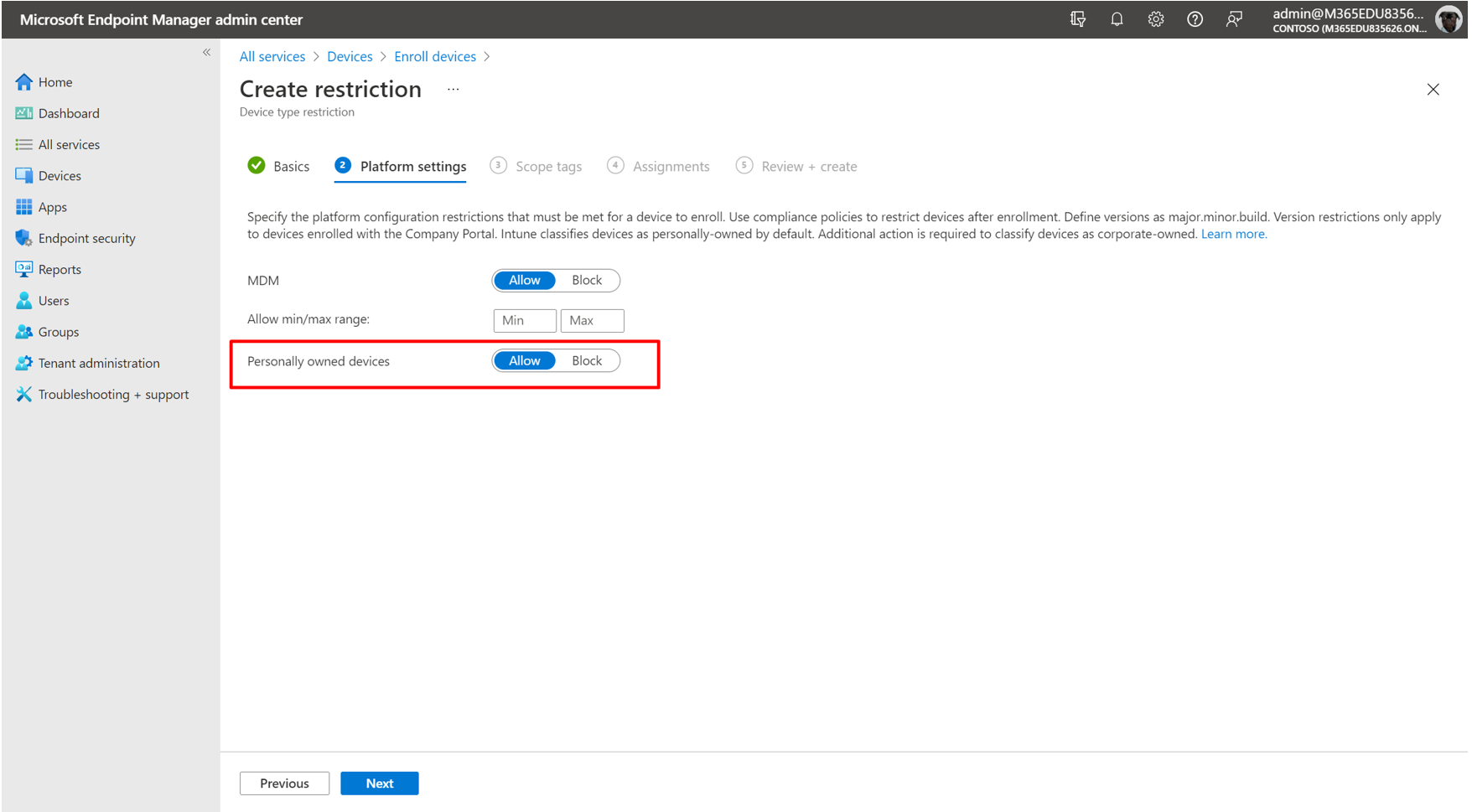
Task: Open the settings gear in header
Action: tap(1156, 19)
